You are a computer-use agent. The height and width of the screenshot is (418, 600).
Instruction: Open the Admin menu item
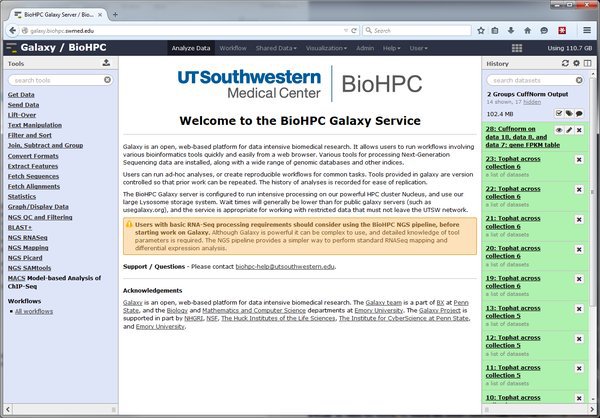[365, 48]
